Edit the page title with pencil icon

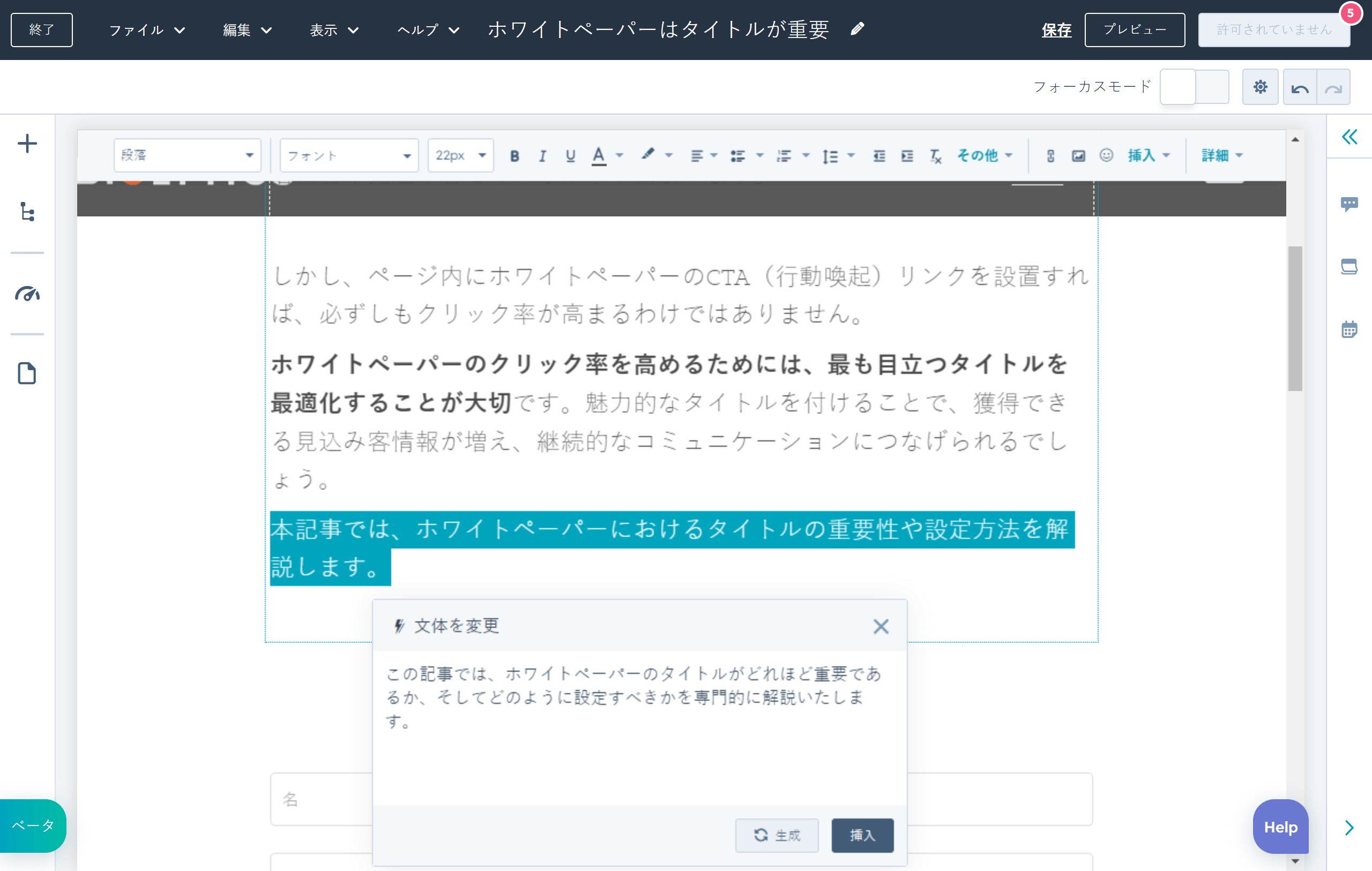click(x=857, y=29)
